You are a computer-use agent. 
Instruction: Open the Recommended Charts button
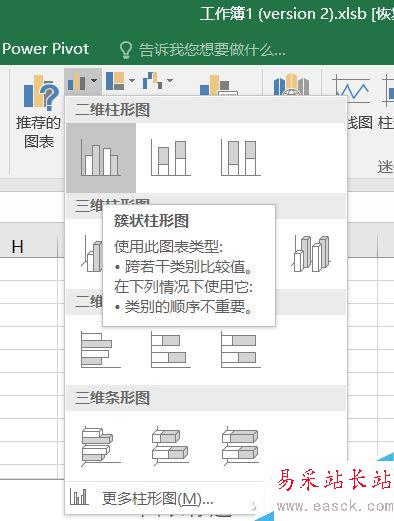pos(38,112)
